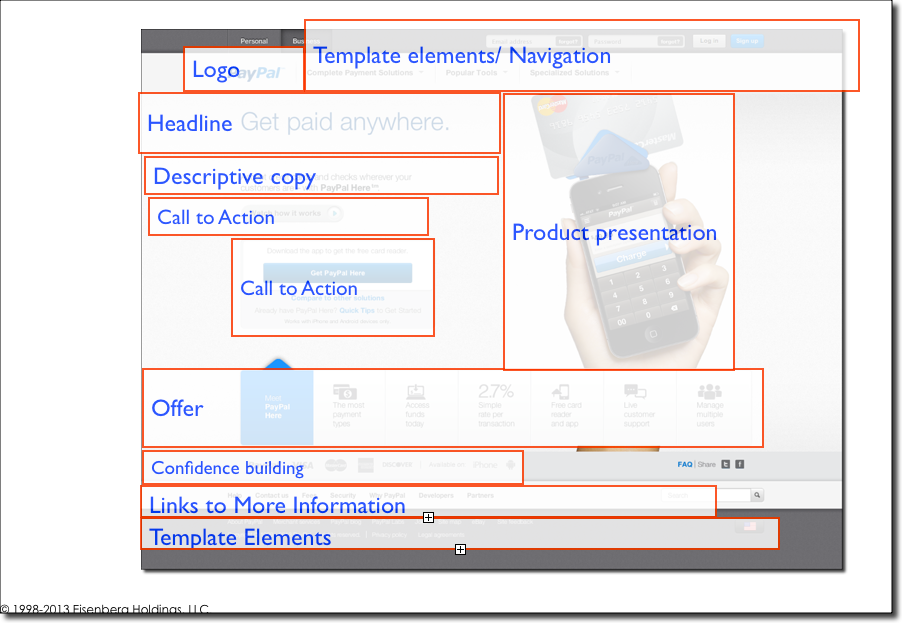The width and height of the screenshot is (902, 623).
Task: Select the 'Access funds today' icon
Action: pos(416,392)
